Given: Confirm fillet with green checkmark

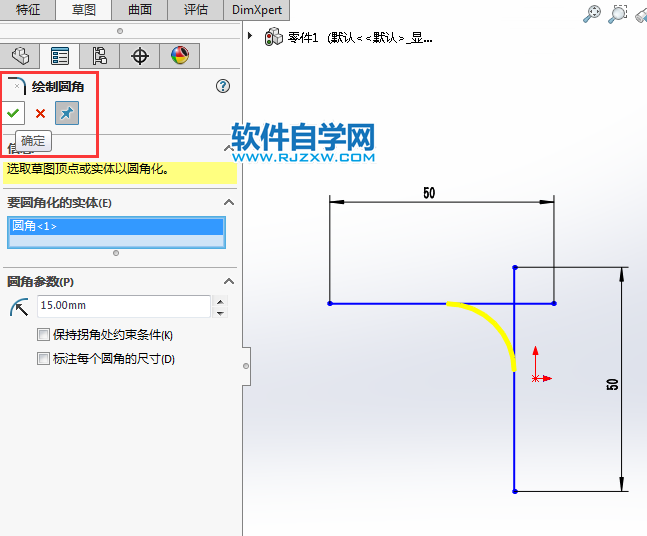Looking at the screenshot, I should click(13, 113).
